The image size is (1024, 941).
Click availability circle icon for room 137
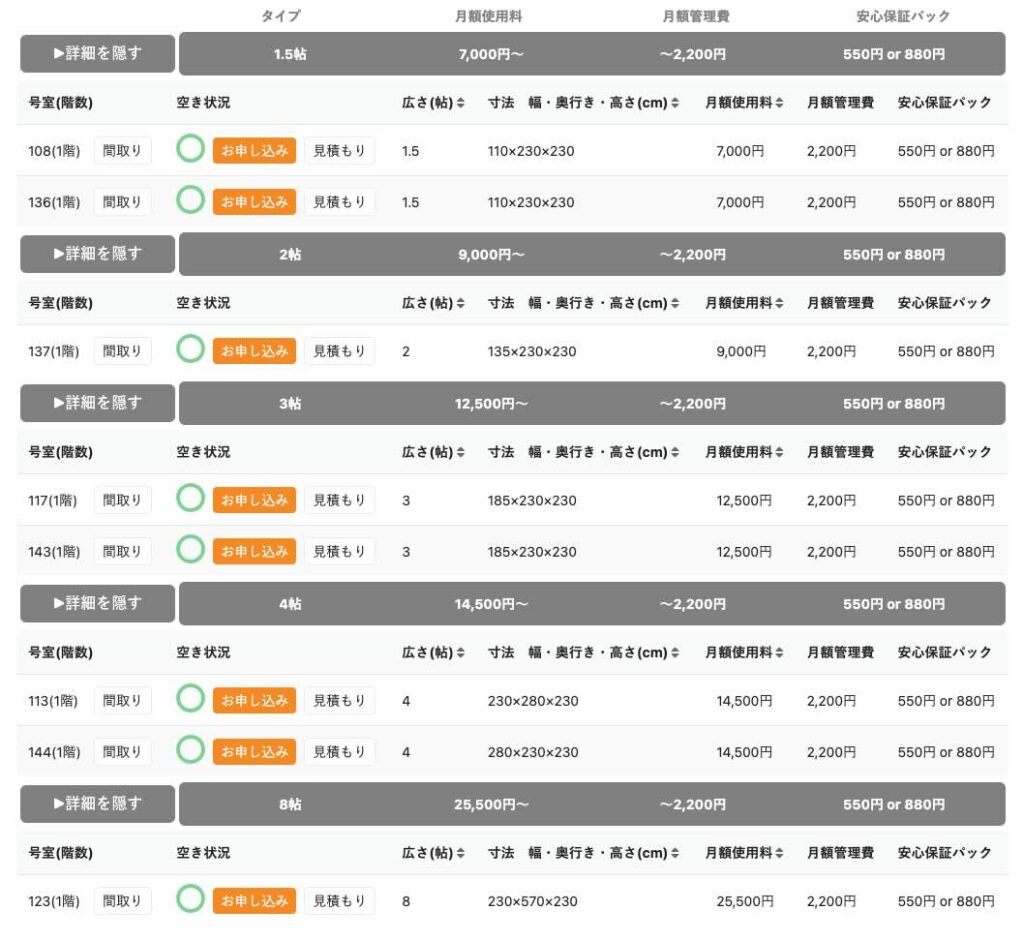(x=190, y=350)
